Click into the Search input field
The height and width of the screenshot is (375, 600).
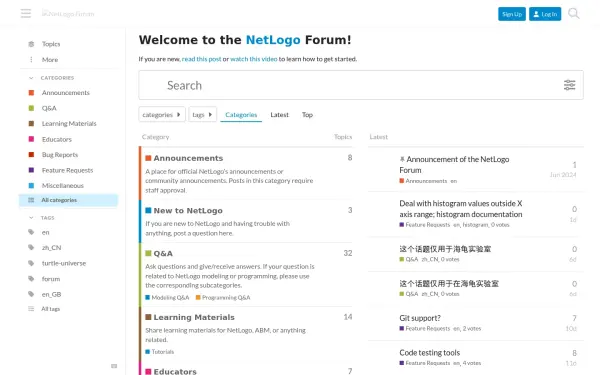click(361, 85)
